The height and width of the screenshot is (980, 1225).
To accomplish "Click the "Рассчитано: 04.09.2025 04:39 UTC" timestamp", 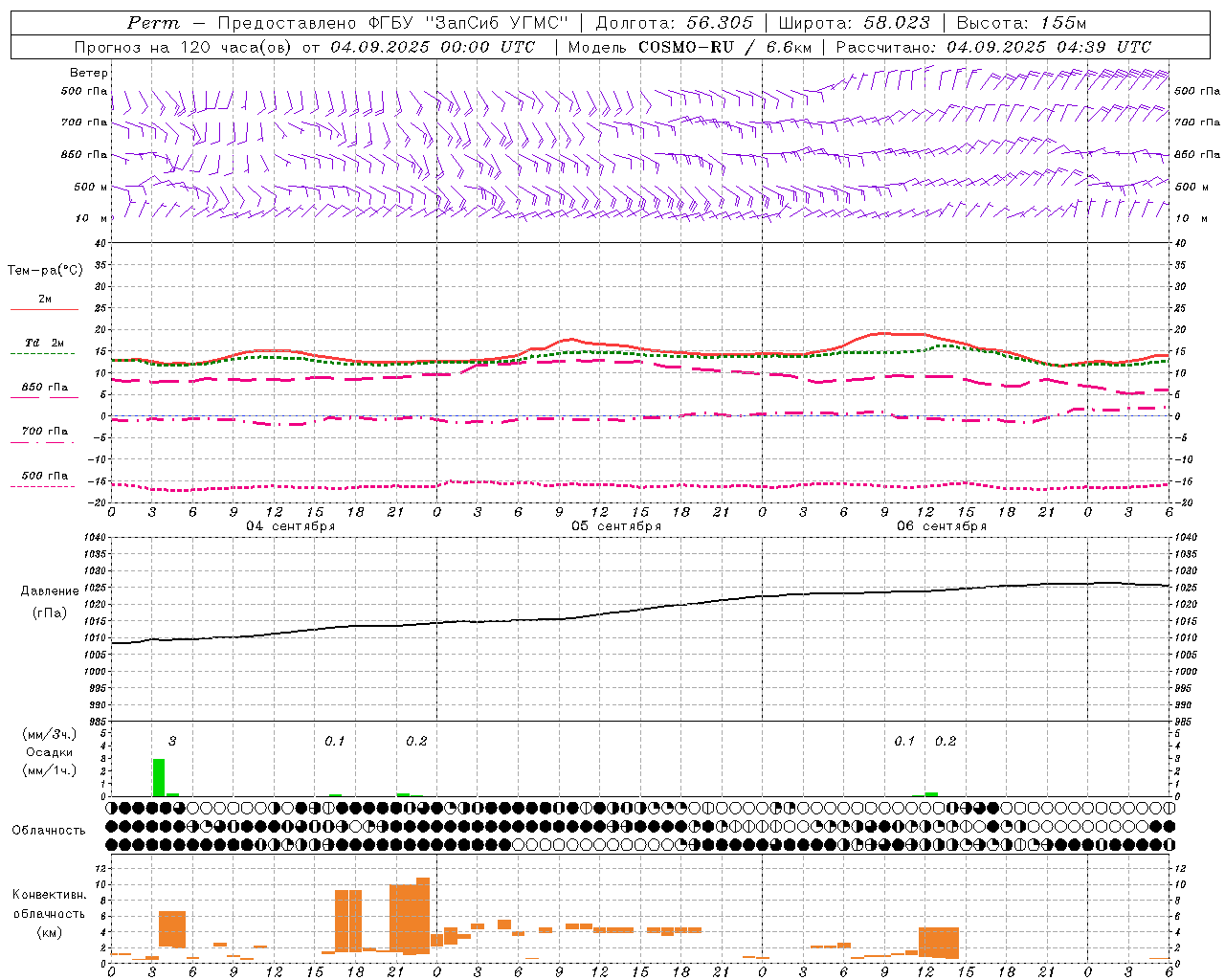I will (x=993, y=47).
